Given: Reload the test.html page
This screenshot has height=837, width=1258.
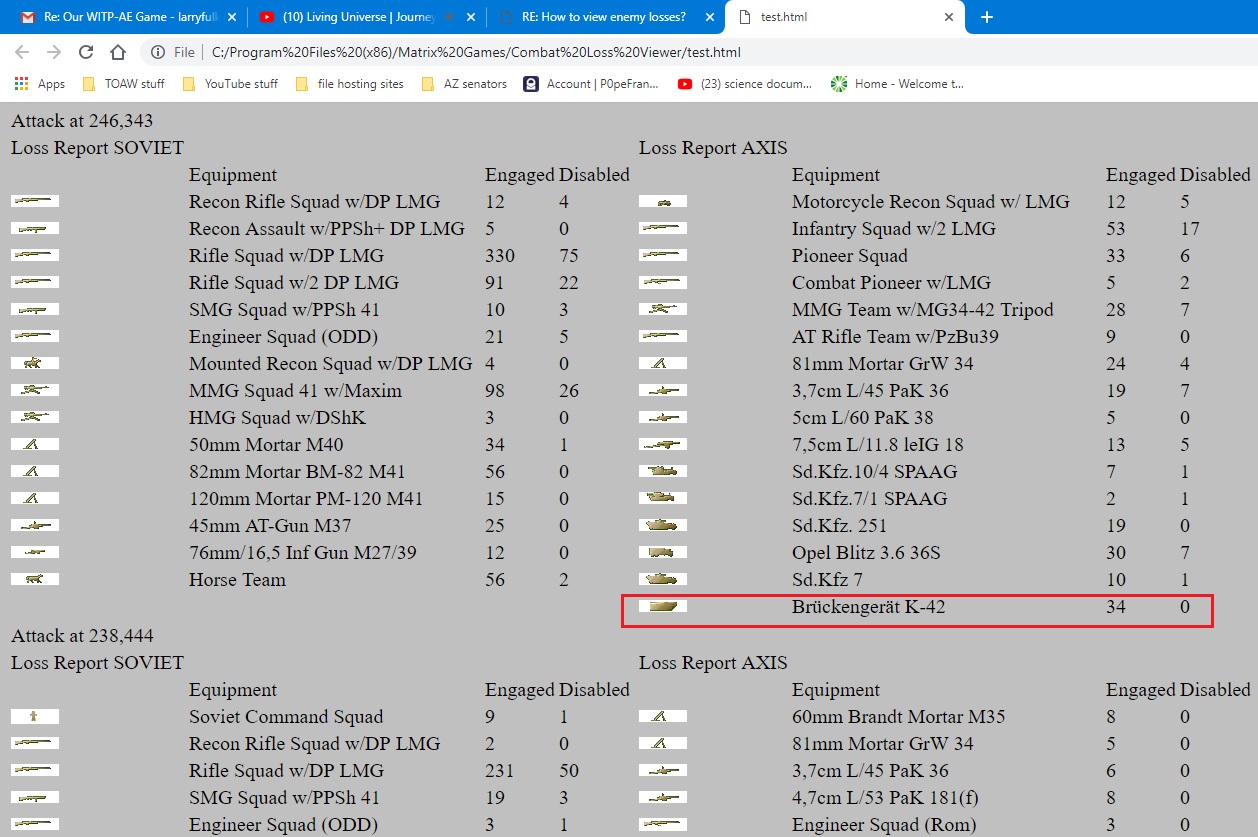Looking at the screenshot, I should coord(86,52).
